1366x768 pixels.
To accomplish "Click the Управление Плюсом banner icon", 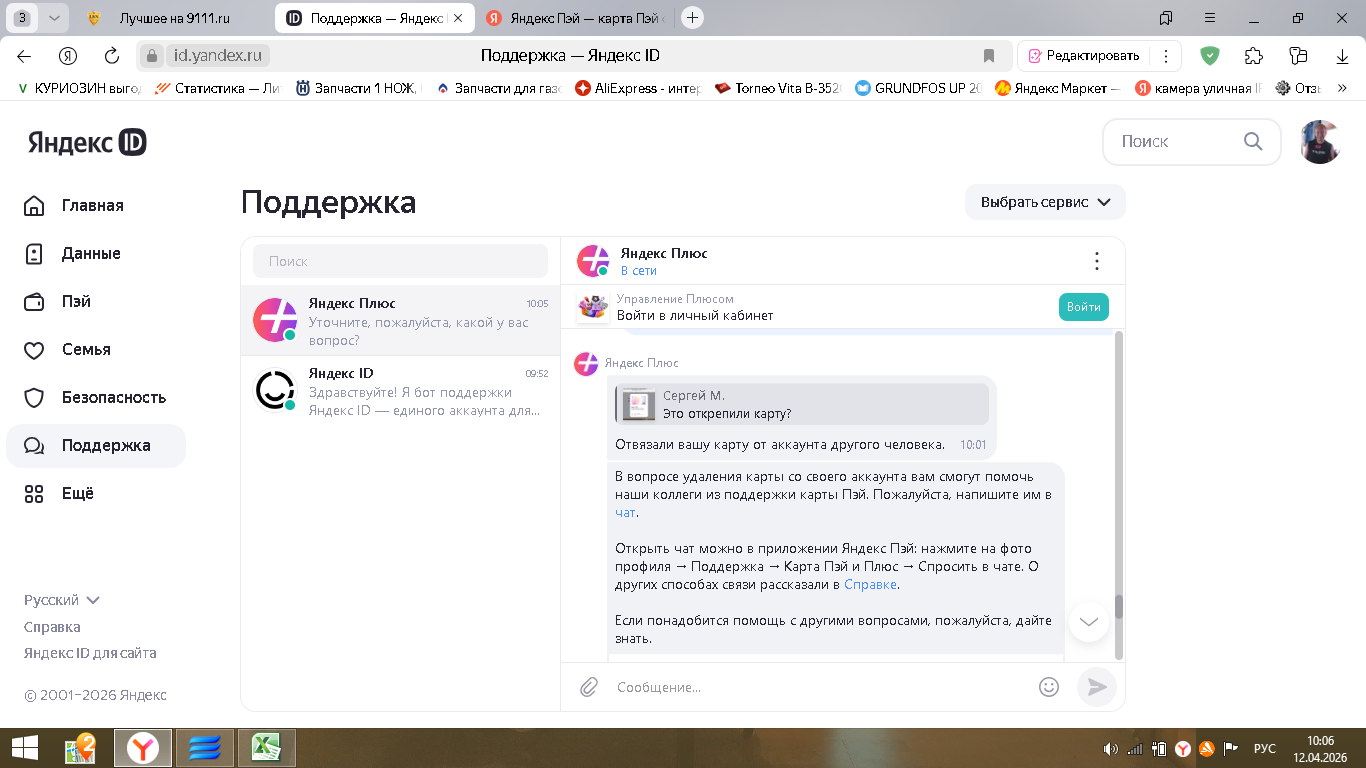I will (593, 307).
